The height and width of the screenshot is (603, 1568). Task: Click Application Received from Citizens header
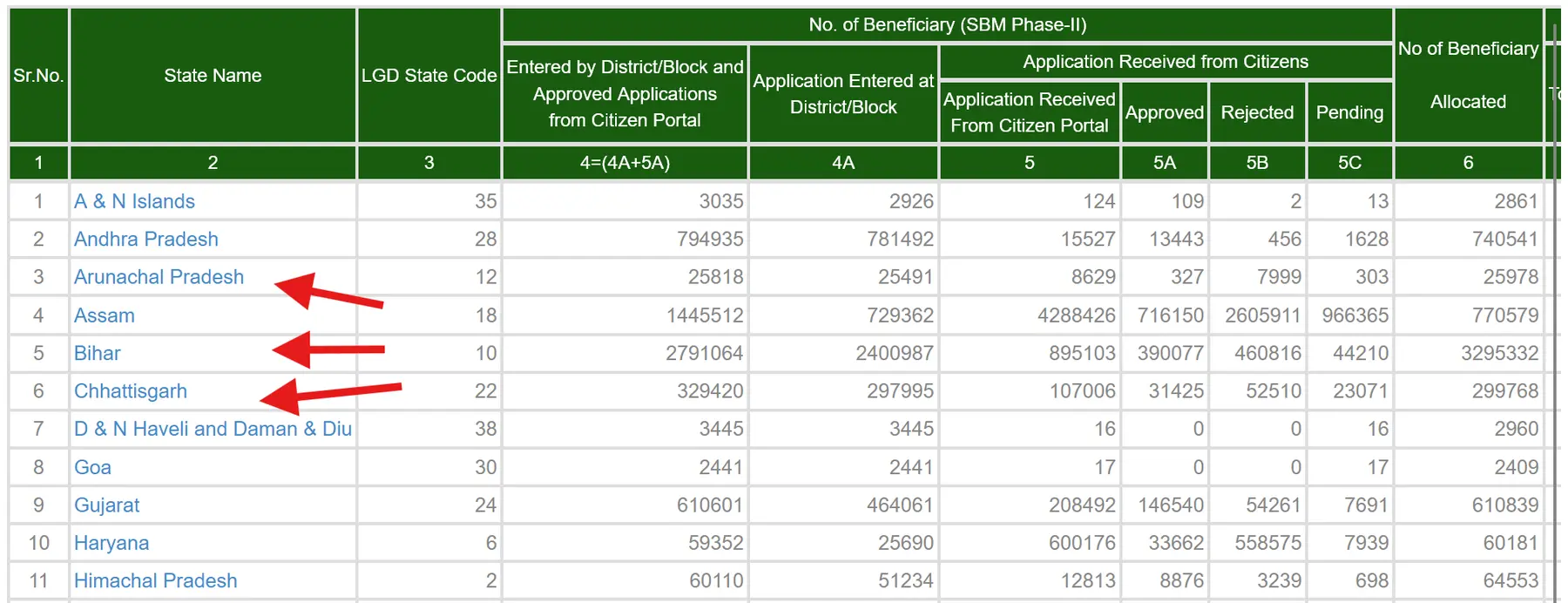[x=1166, y=62]
